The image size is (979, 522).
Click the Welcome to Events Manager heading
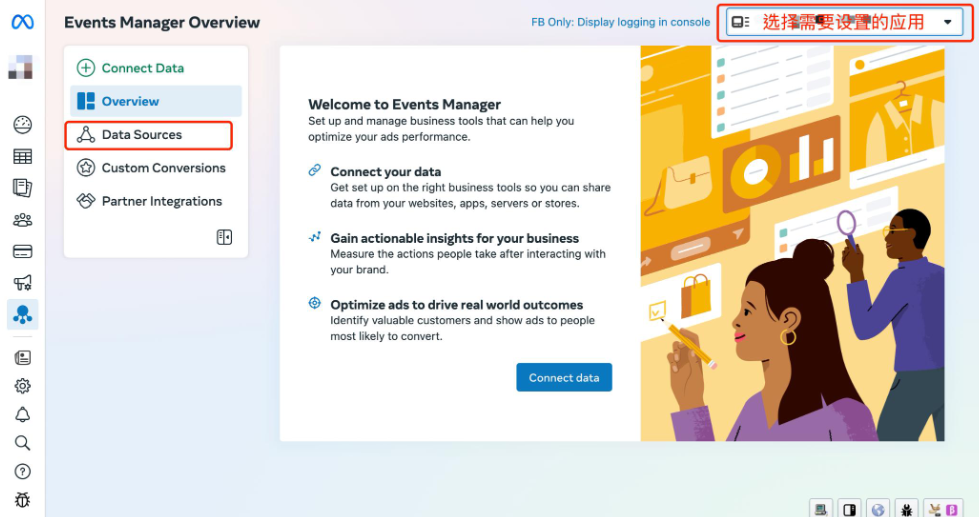coord(405,104)
